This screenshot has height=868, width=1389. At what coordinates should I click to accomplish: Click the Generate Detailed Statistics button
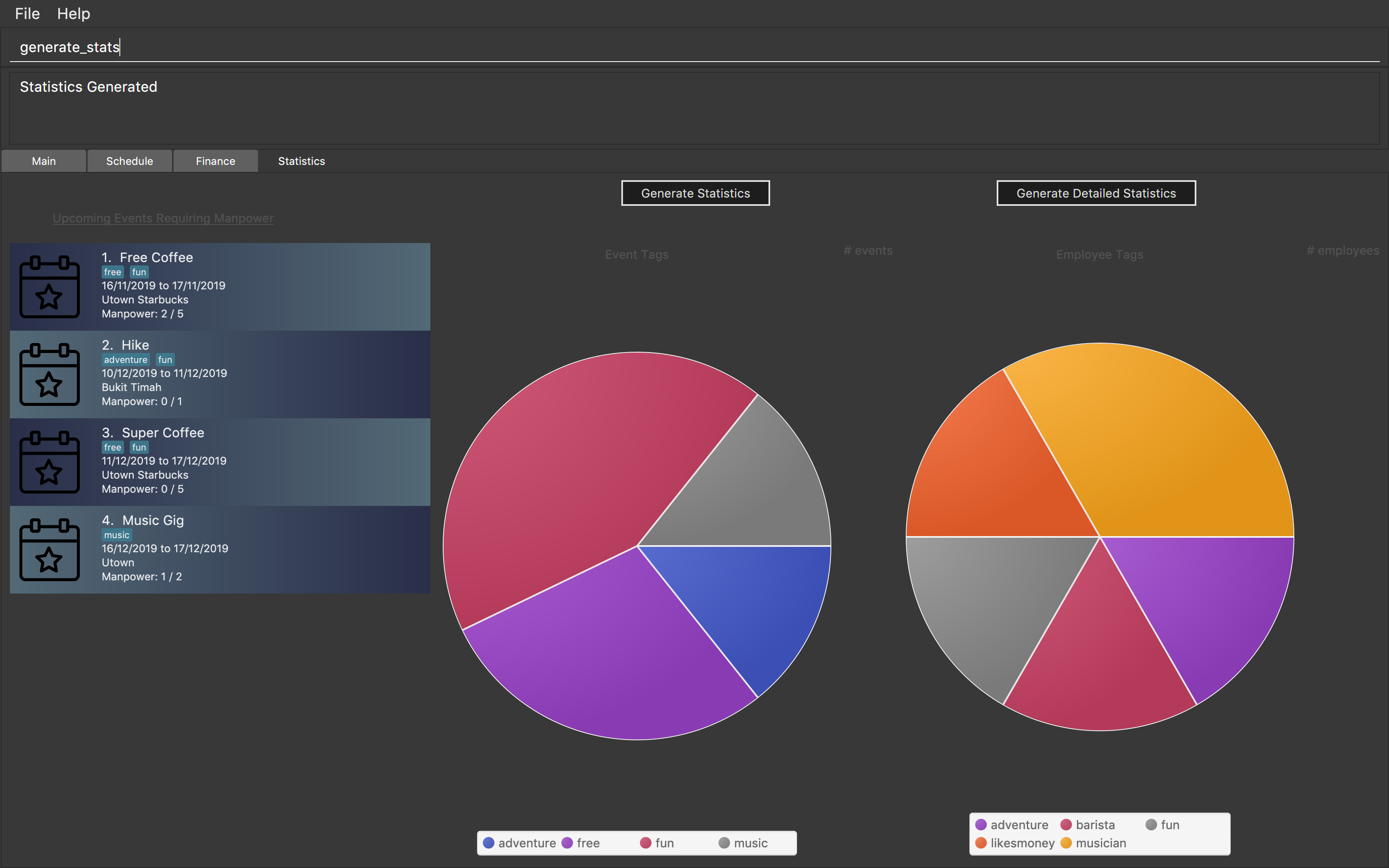tap(1096, 193)
